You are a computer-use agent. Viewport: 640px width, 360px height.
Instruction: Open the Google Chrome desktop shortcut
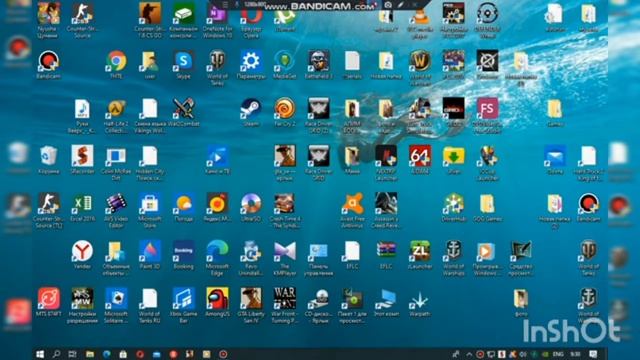click(x=116, y=62)
